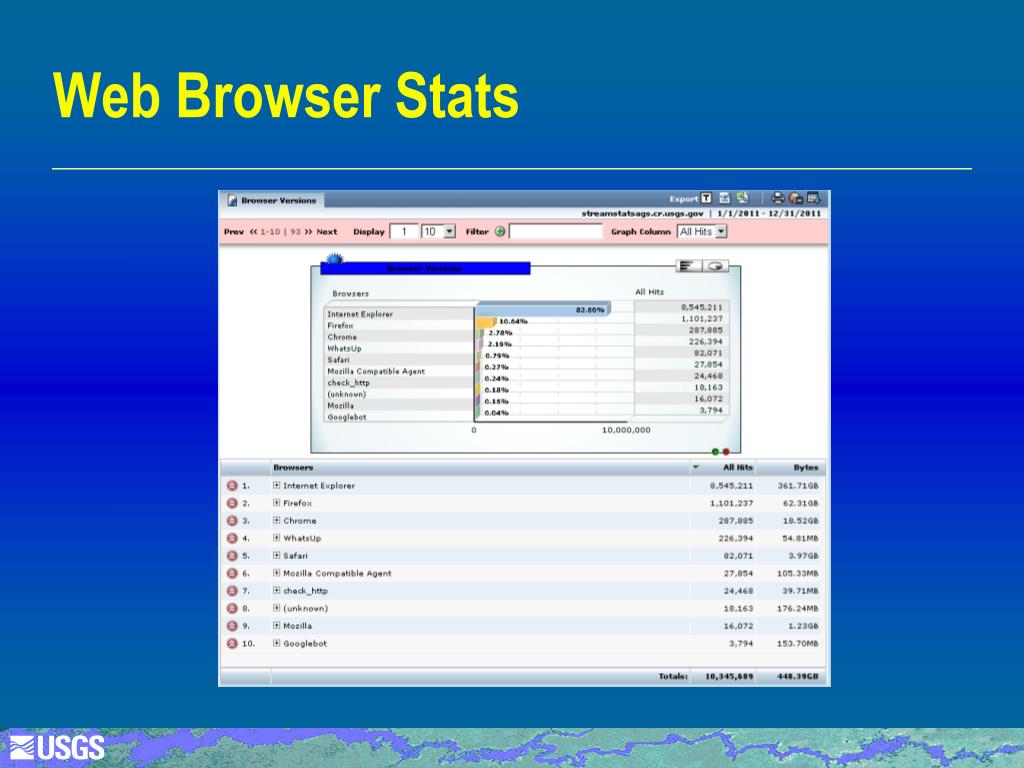1024x768 pixels.
Task: Click red icon beside Internet Explorer row
Action: pyautogui.click(x=232, y=486)
